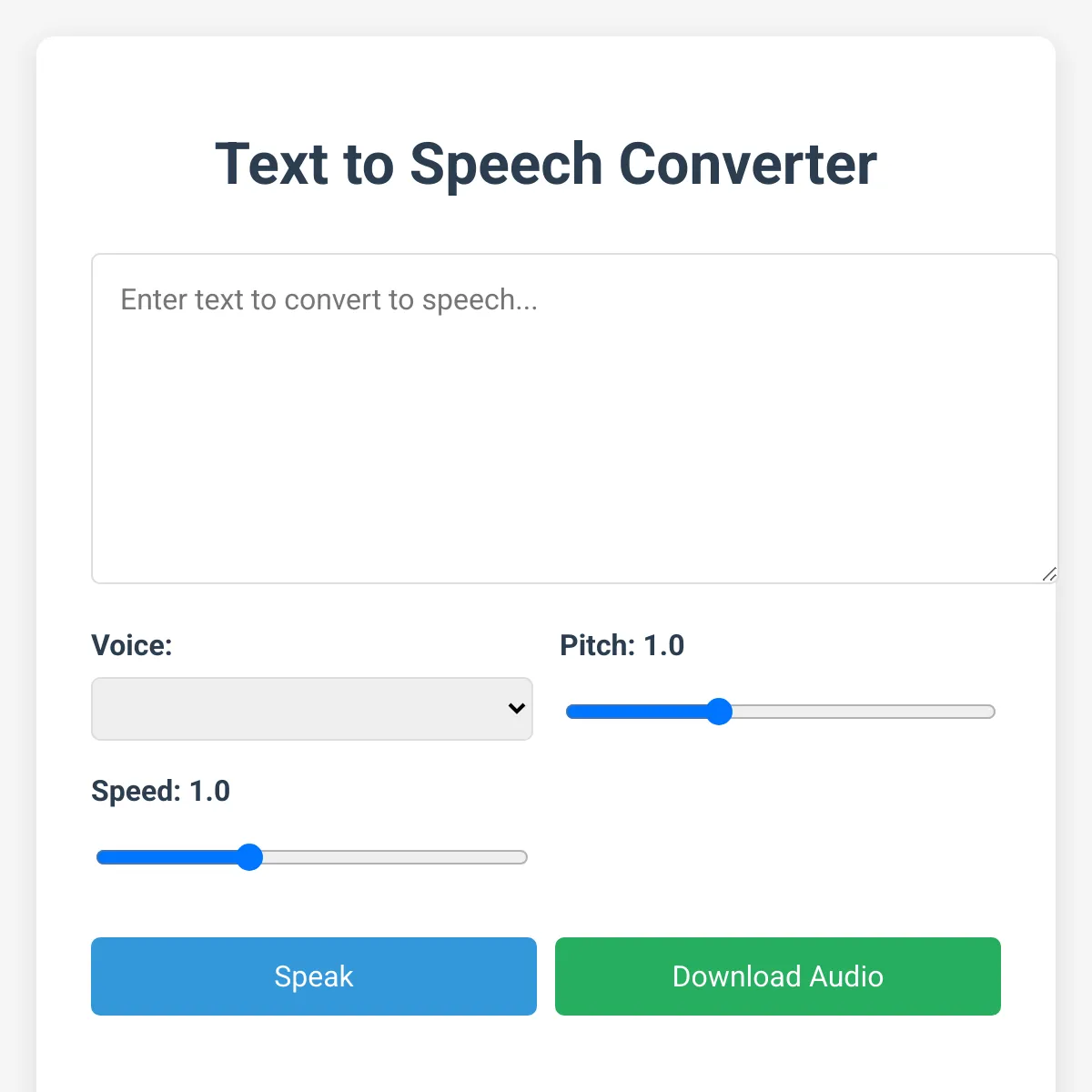Click inside the text input area
Screen dimensions: 1092x1092
pos(574,419)
